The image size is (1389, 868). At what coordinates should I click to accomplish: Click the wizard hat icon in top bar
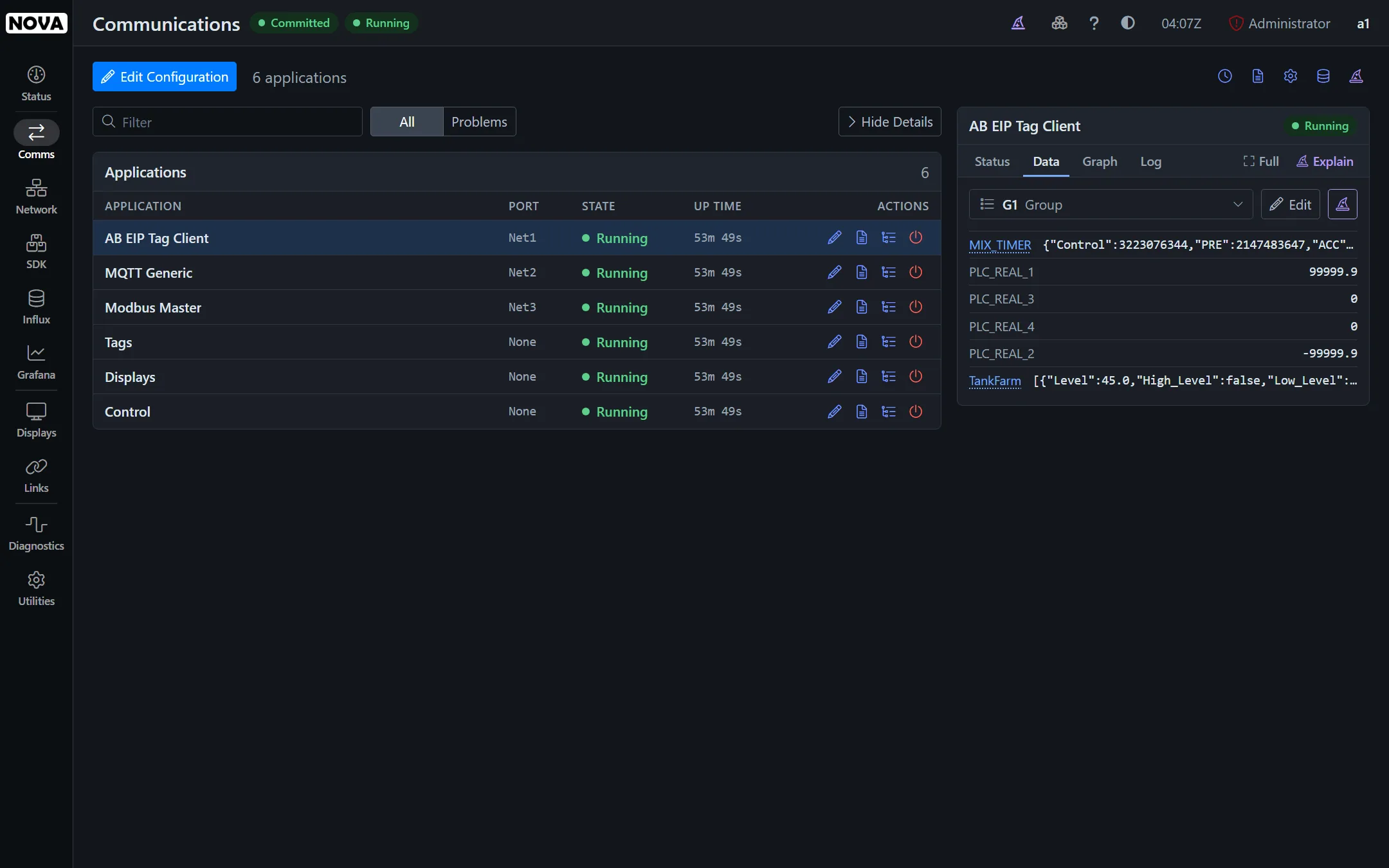[x=1018, y=23]
